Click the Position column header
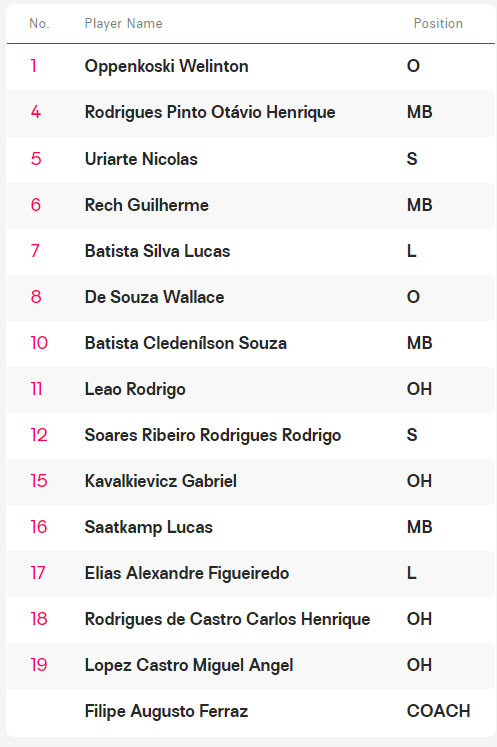The height and width of the screenshot is (747, 497). point(438,23)
